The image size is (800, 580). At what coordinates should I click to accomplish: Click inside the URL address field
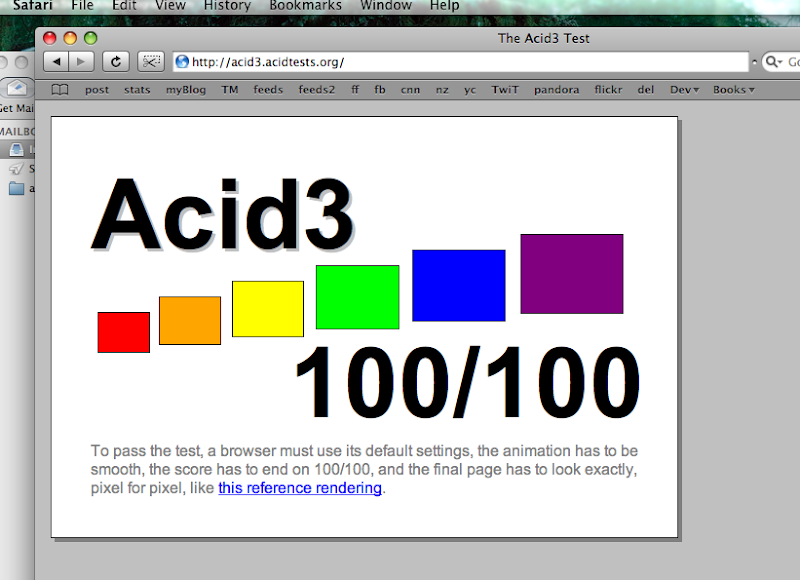[x=450, y=62]
